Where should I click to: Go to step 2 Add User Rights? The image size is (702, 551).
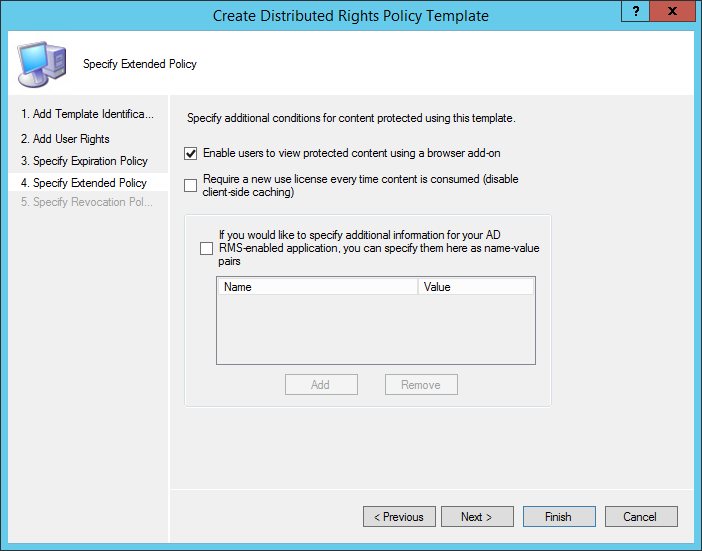65,139
